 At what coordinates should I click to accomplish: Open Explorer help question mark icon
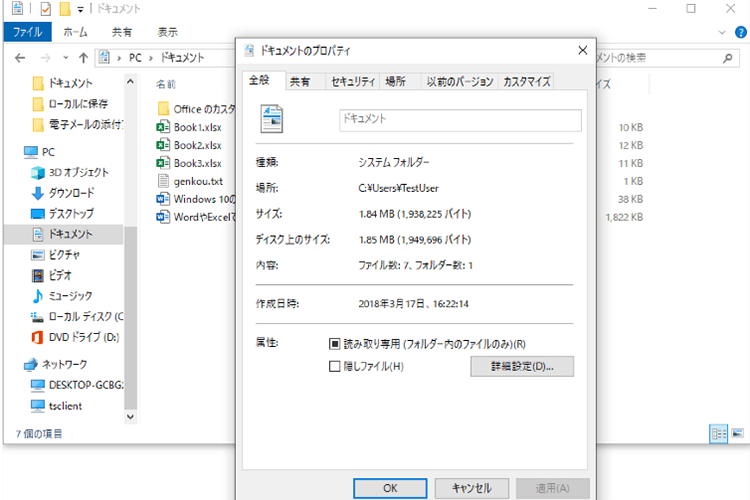pyautogui.click(x=740, y=32)
